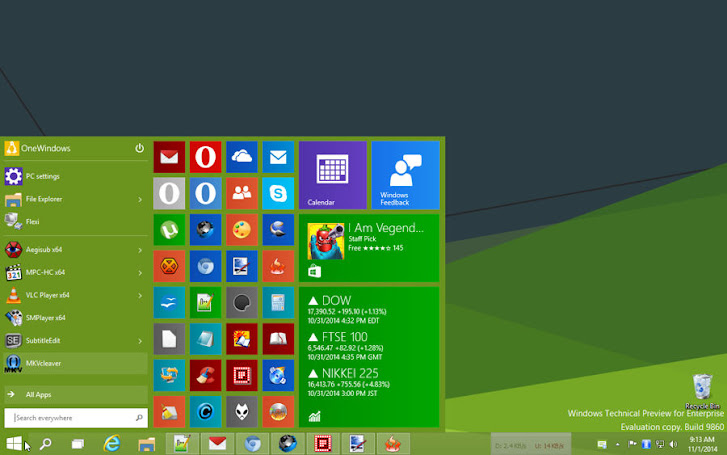Open the orange hexagon X tile

[x=169, y=266]
